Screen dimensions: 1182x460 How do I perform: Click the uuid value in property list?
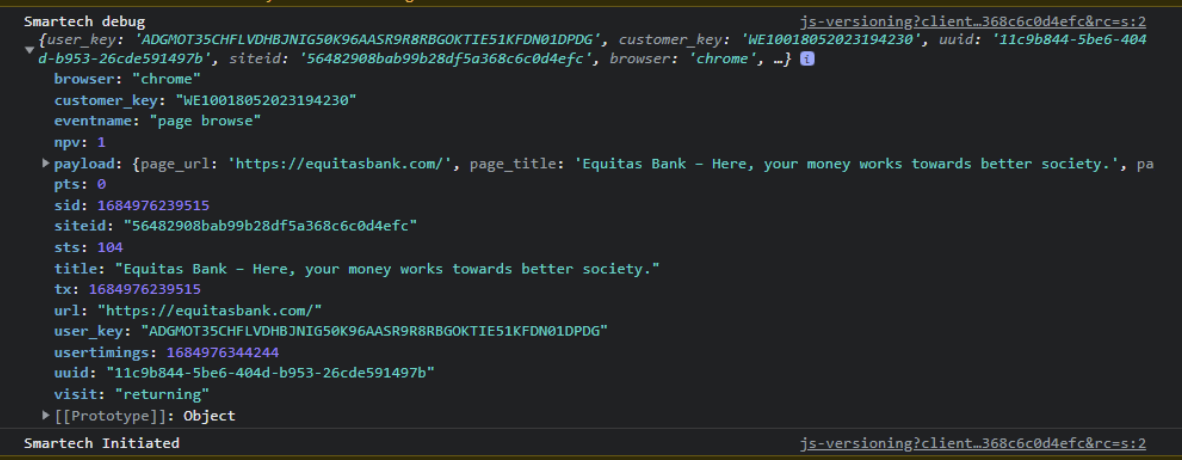tap(270, 373)
